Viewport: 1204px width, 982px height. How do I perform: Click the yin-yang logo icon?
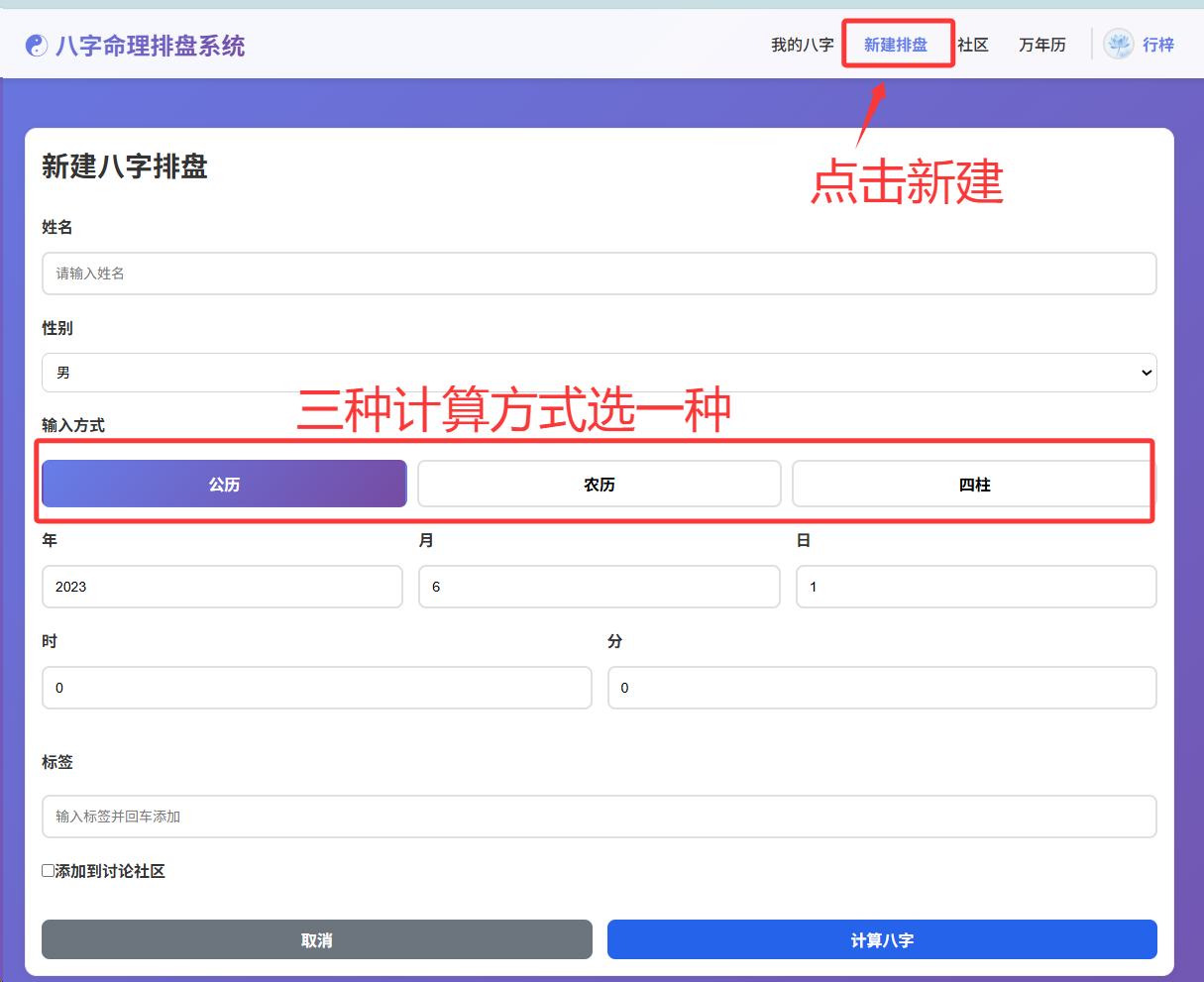[x=37, y=46]
